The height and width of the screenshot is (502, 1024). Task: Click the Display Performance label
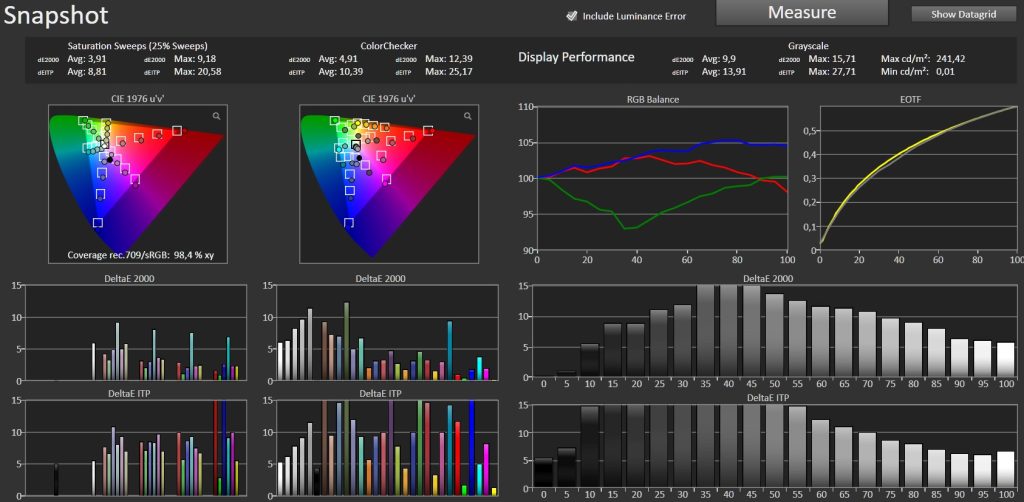coord(576,57)
